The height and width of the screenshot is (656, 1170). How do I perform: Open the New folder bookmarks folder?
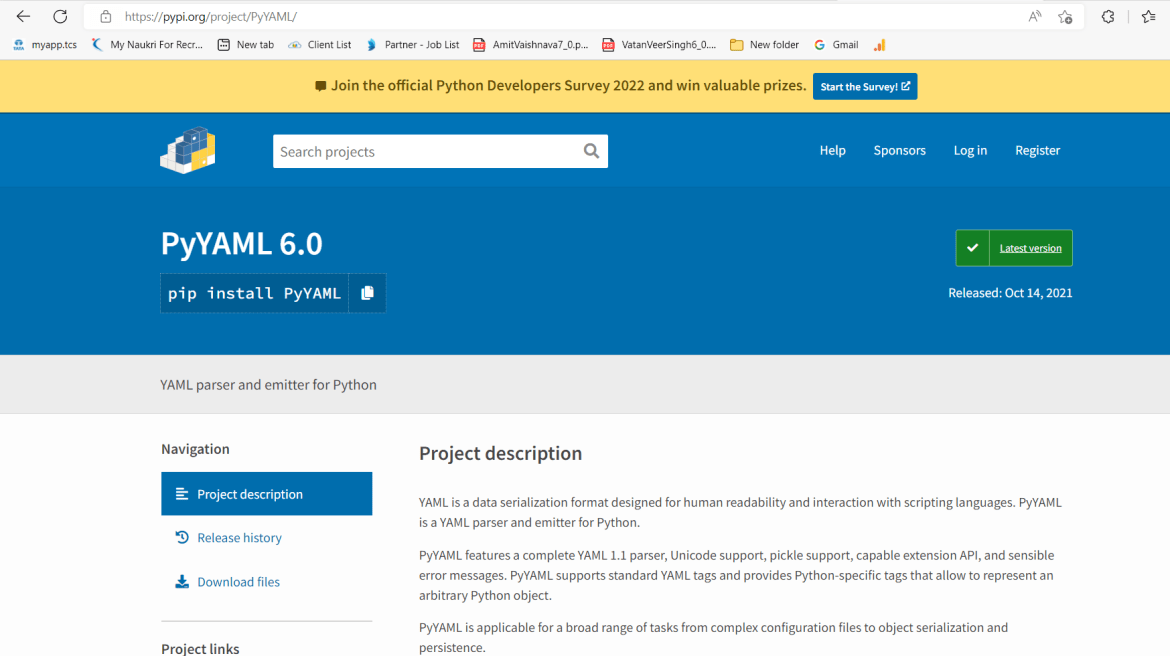coord(764,45)
